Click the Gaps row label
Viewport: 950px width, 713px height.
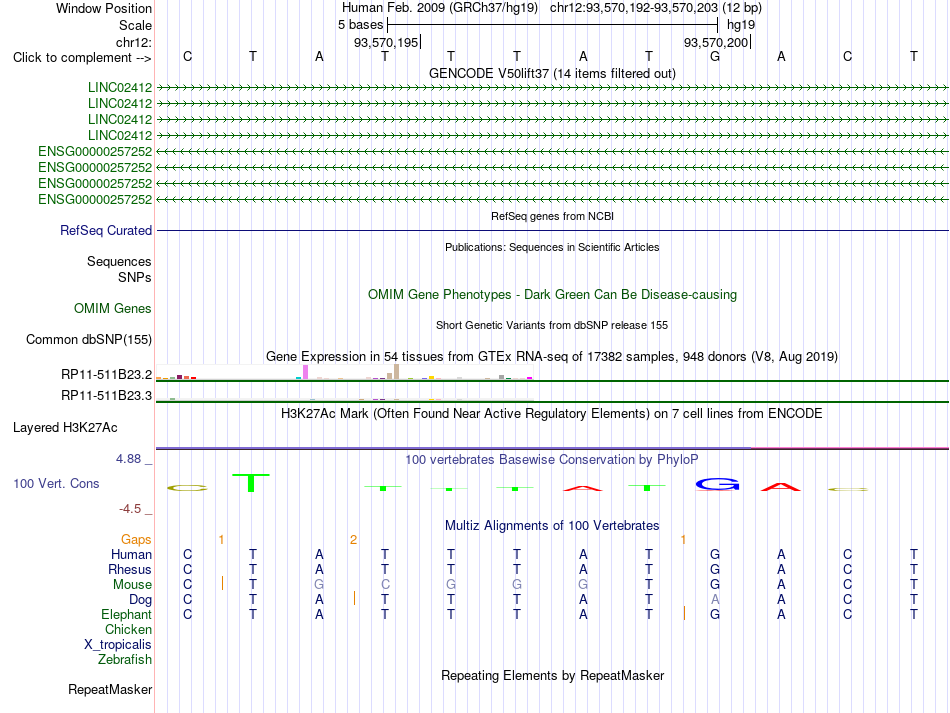click(x=136, y=539)
